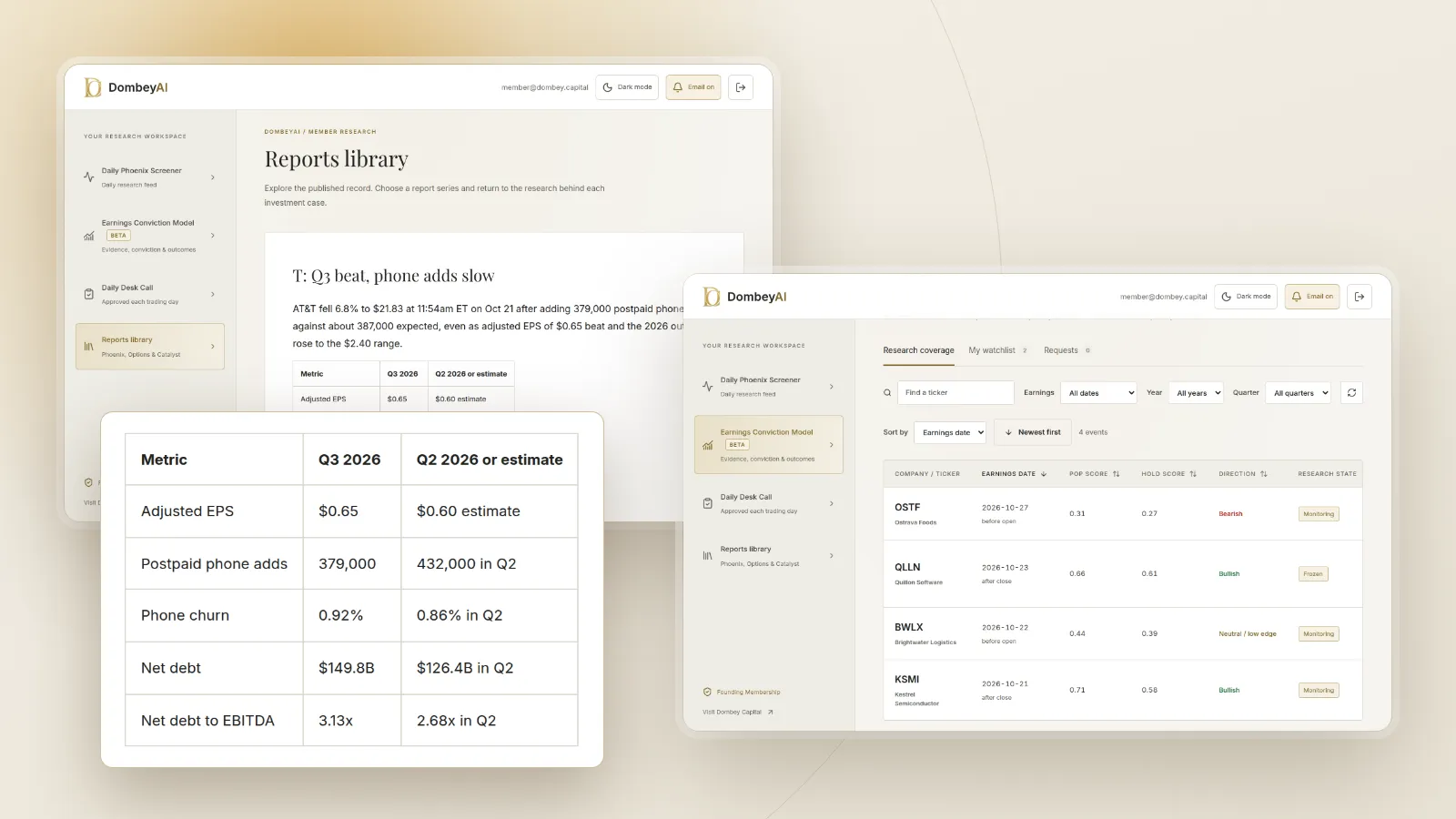Select the KSMI ticker row label

pyautogui.click(x=907, y=679)
